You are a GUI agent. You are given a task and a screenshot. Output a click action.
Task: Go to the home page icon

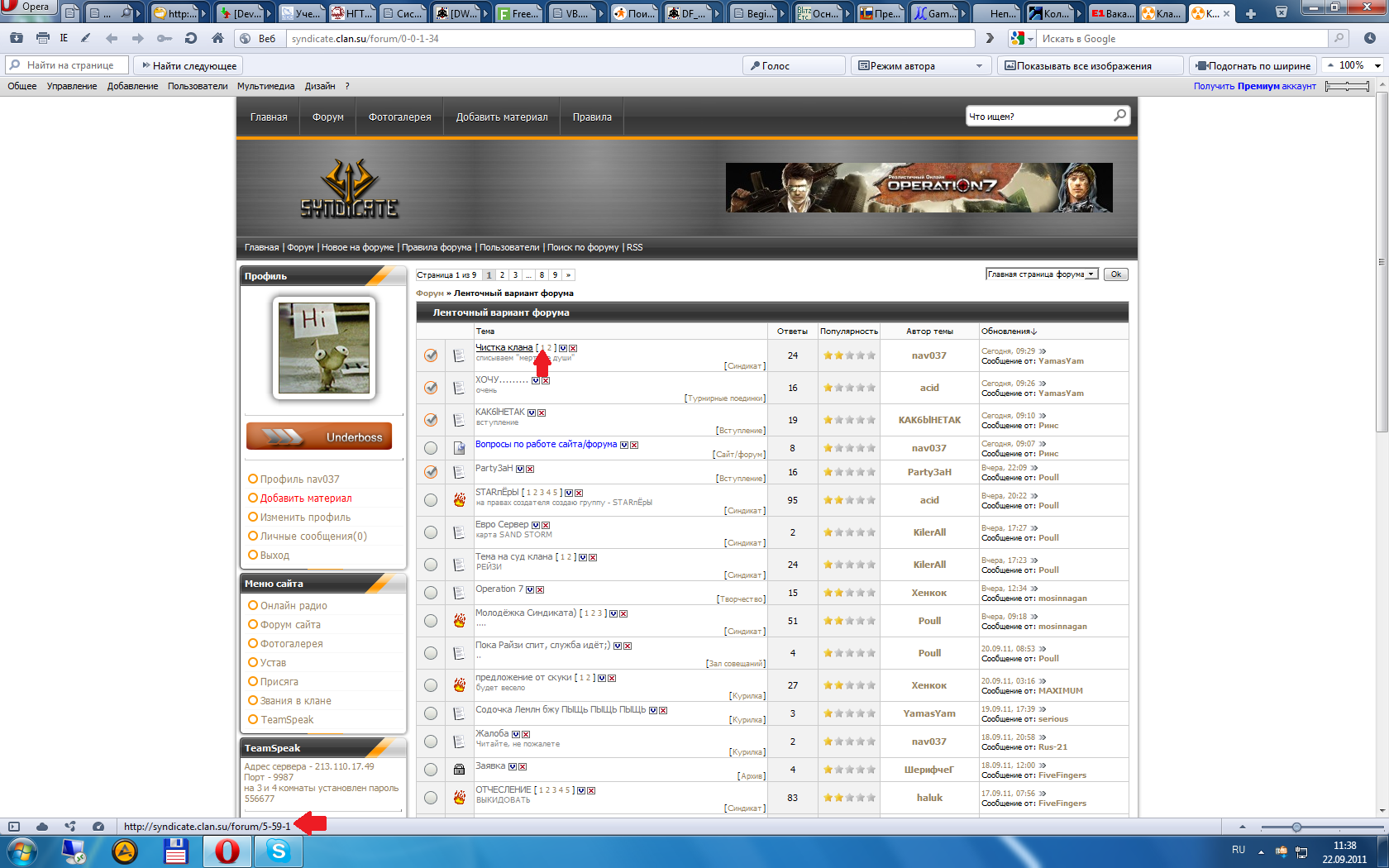click(x=217, y=38)
